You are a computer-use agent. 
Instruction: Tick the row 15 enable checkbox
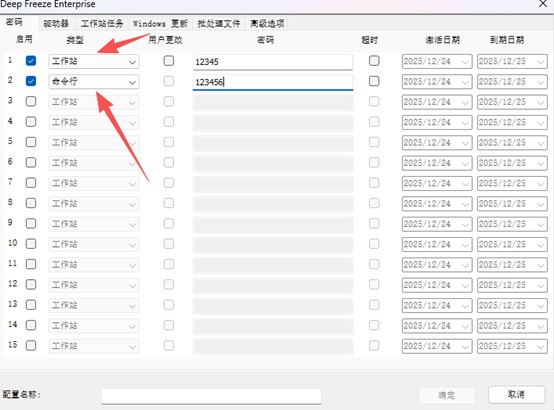click(x=31, y=345)
